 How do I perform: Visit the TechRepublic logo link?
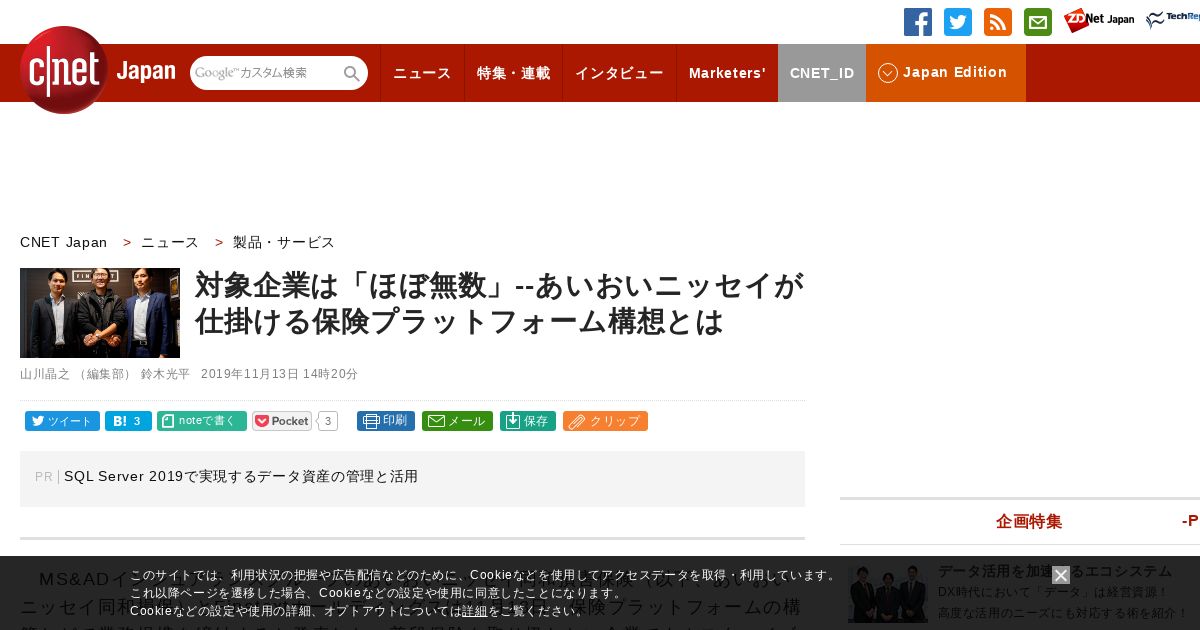[1173, 20]
